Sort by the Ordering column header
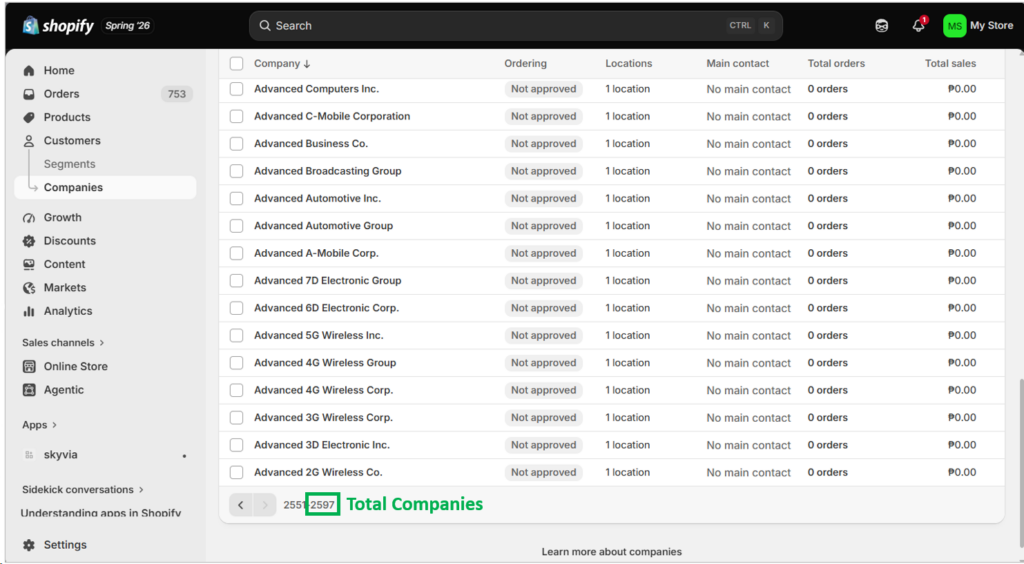The width and height of the screenshot is (1024, 564). pos(525,63)
